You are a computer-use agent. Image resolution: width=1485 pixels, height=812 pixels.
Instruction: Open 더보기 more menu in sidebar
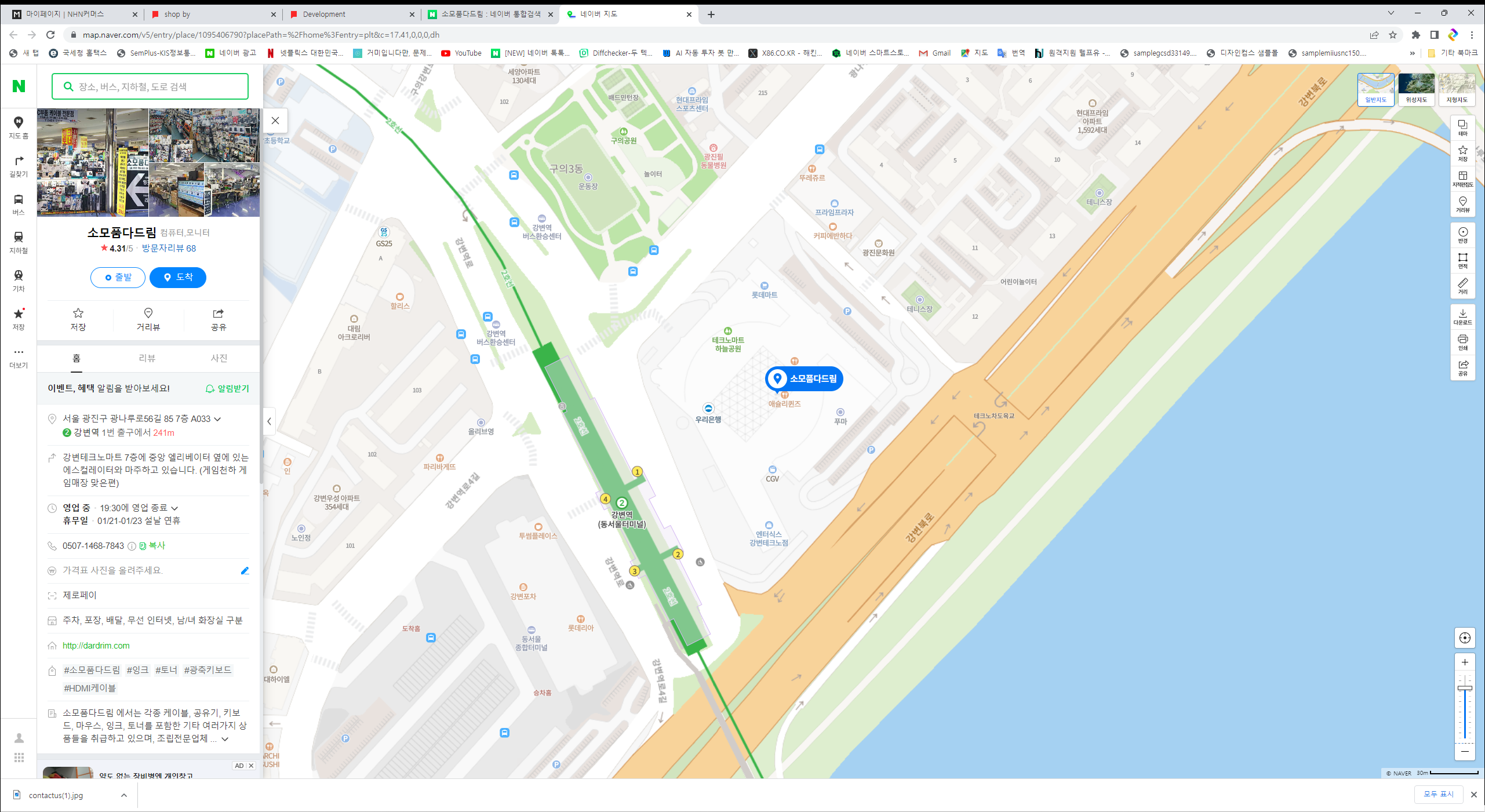tap(19, 358)
